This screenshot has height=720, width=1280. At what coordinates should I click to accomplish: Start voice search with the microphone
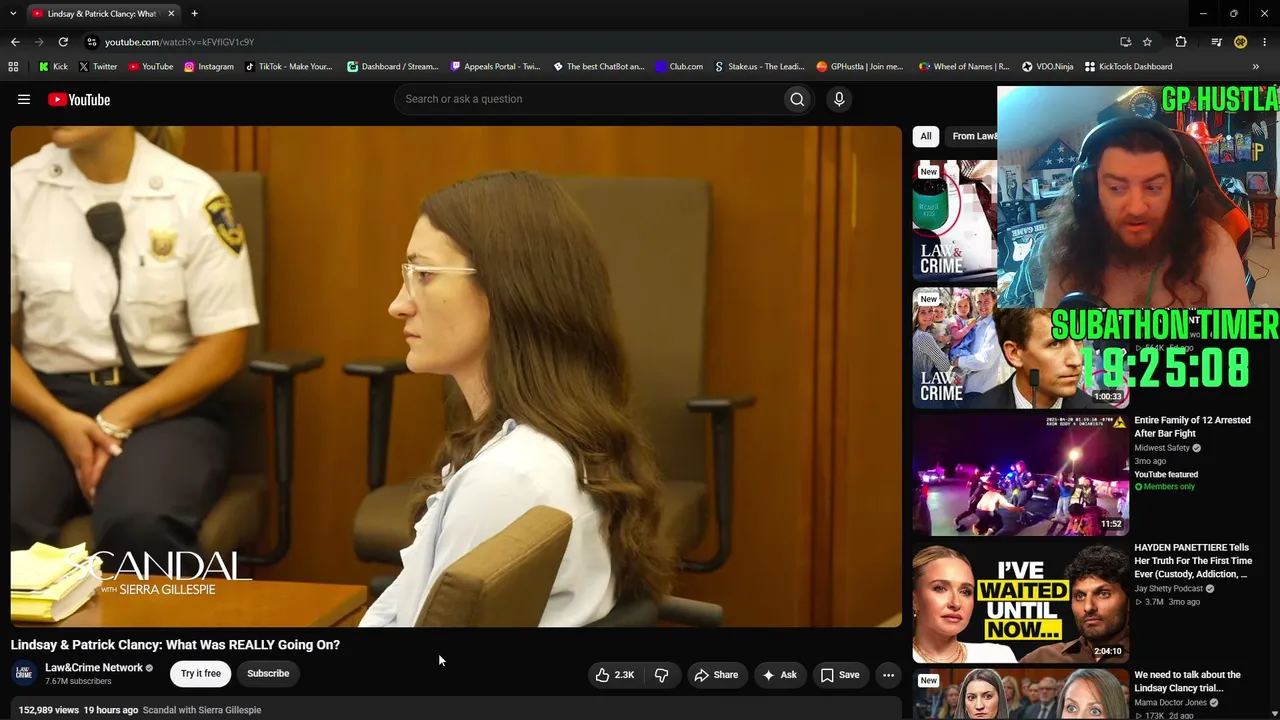coord(839,99)
